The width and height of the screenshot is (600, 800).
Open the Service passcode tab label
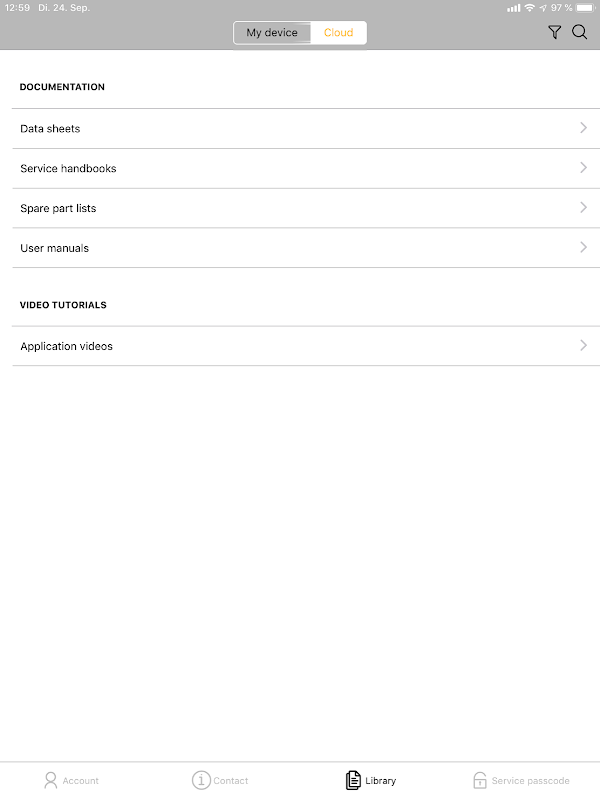tap(530, 781)
